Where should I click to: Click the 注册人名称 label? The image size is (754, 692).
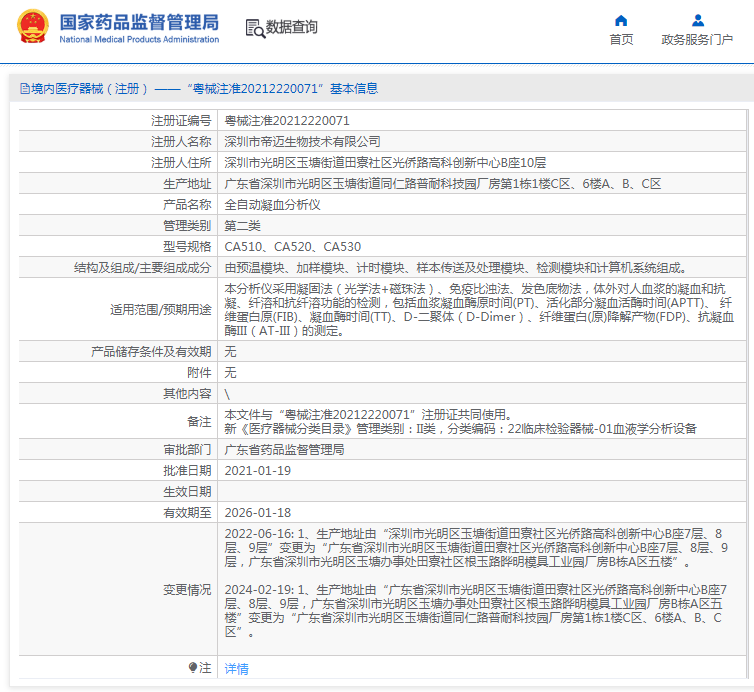181,142
